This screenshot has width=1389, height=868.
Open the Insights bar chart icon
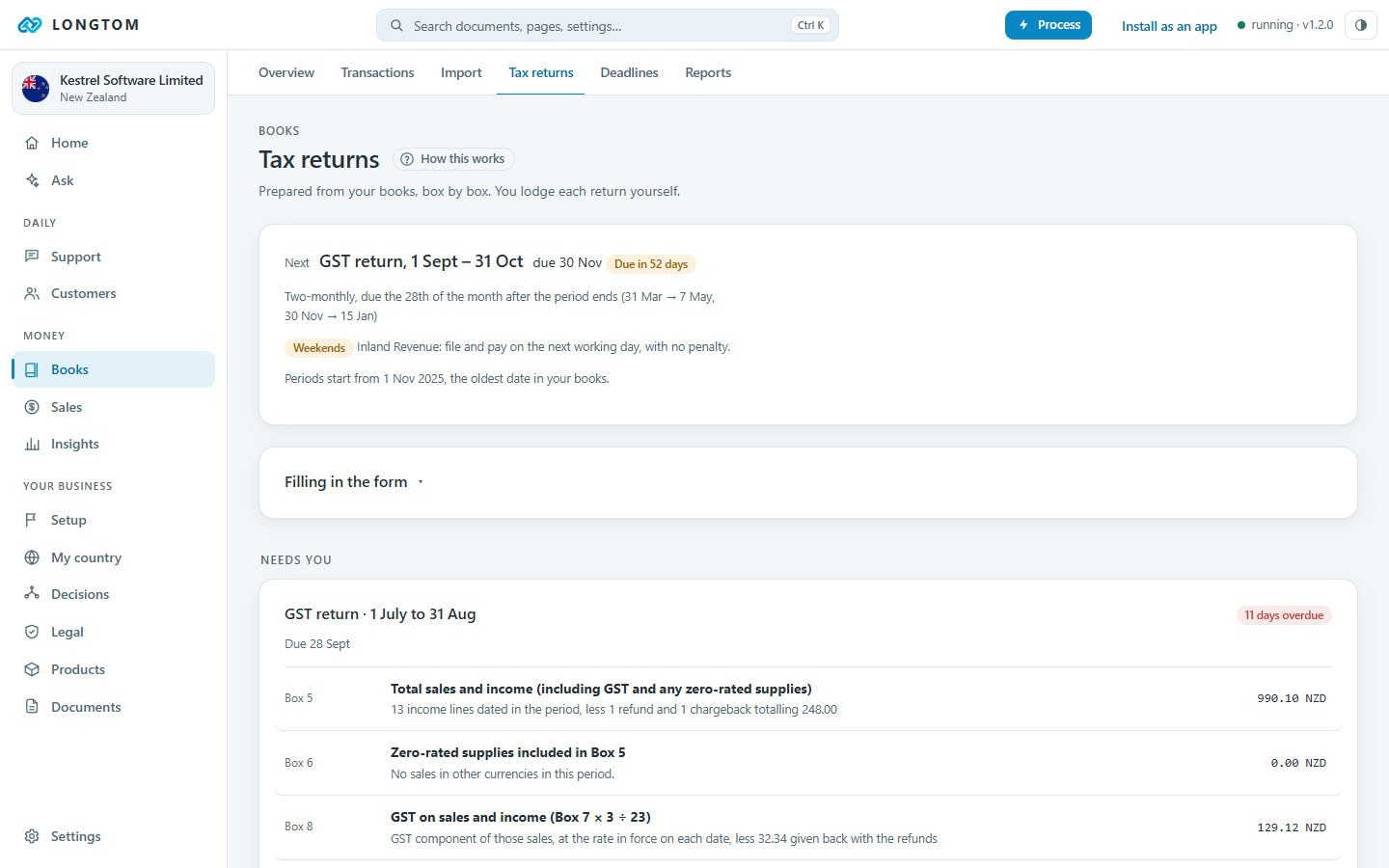pos(32,444)
